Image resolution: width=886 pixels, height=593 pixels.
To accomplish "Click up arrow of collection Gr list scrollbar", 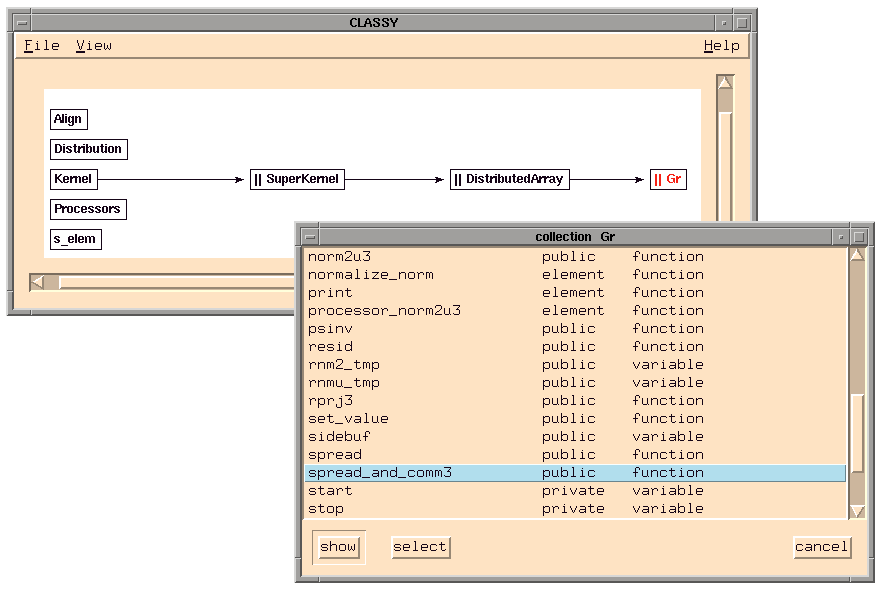I will [857, 256].
